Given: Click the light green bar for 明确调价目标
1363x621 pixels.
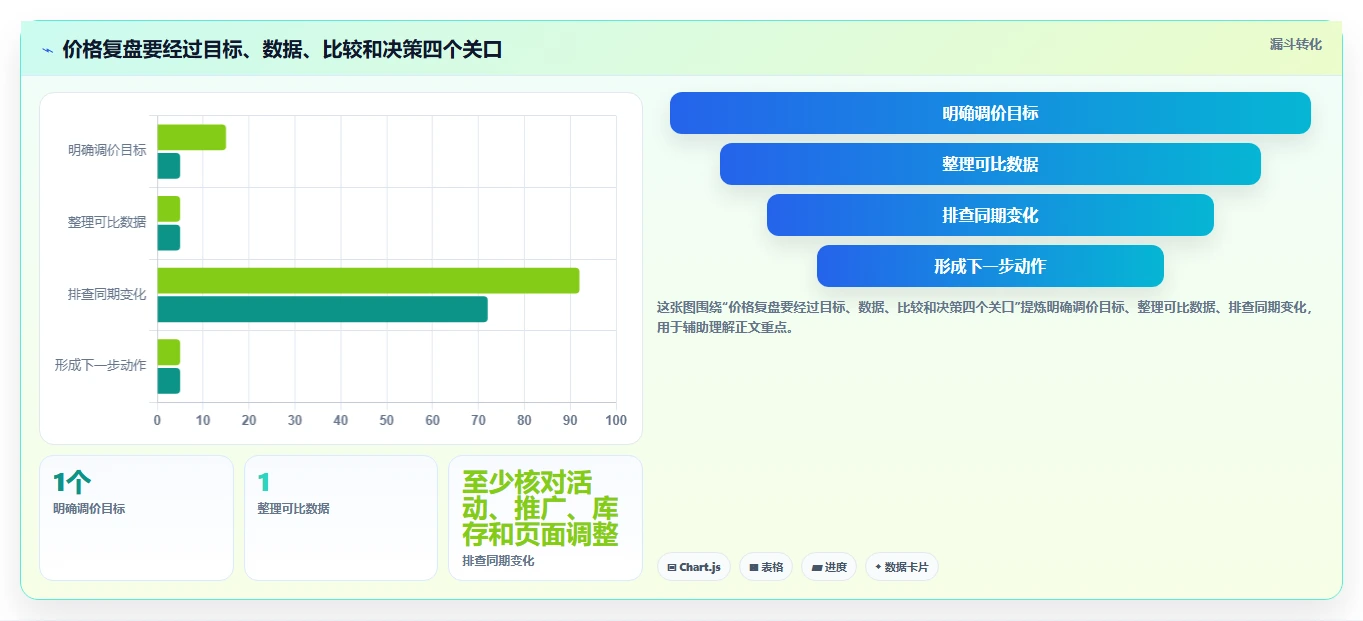Looking at the screenshot, I should (192, 137).
